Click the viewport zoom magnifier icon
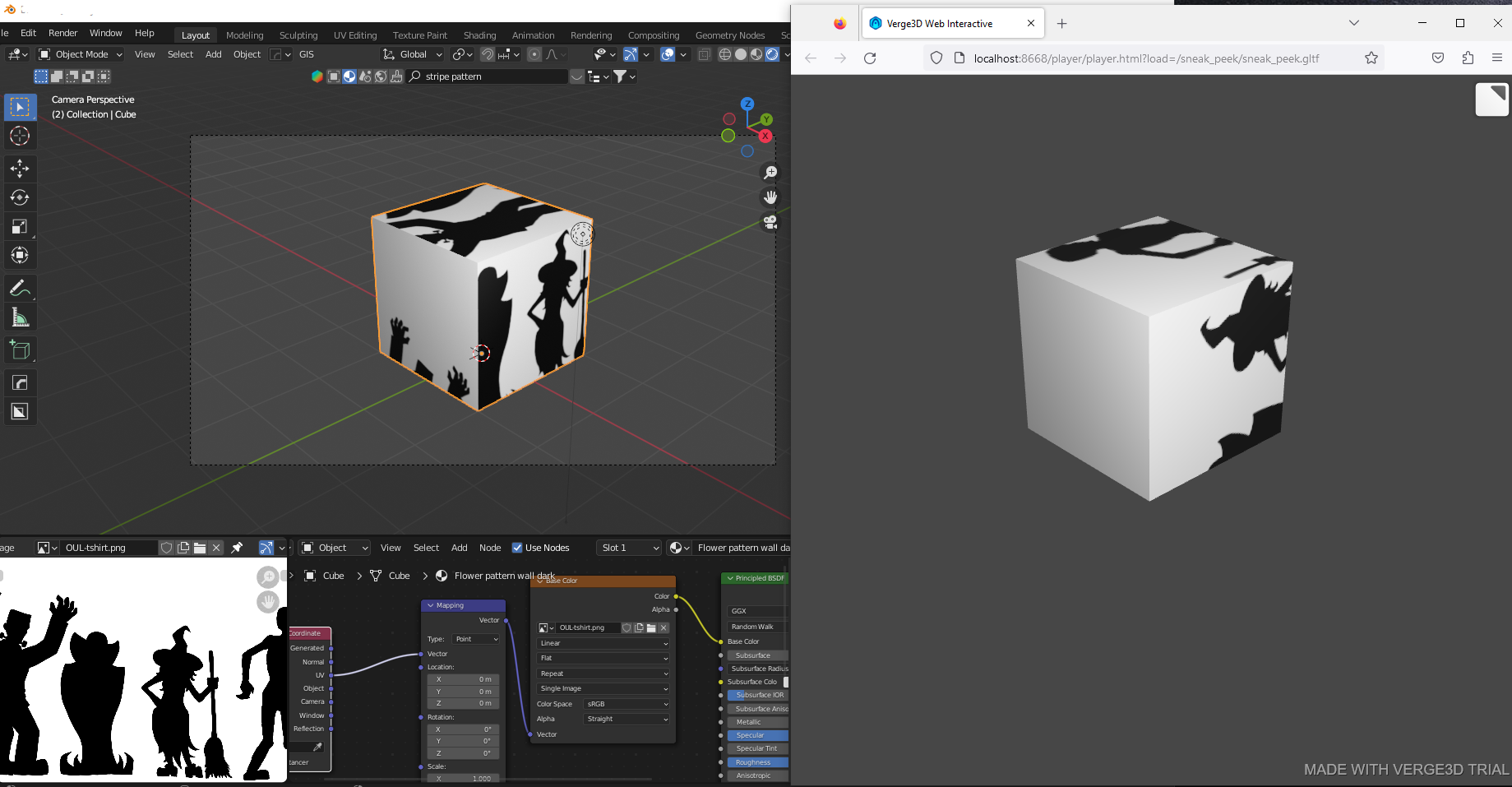This screenshot has height=787, width=1512. [x=770, y=173]
